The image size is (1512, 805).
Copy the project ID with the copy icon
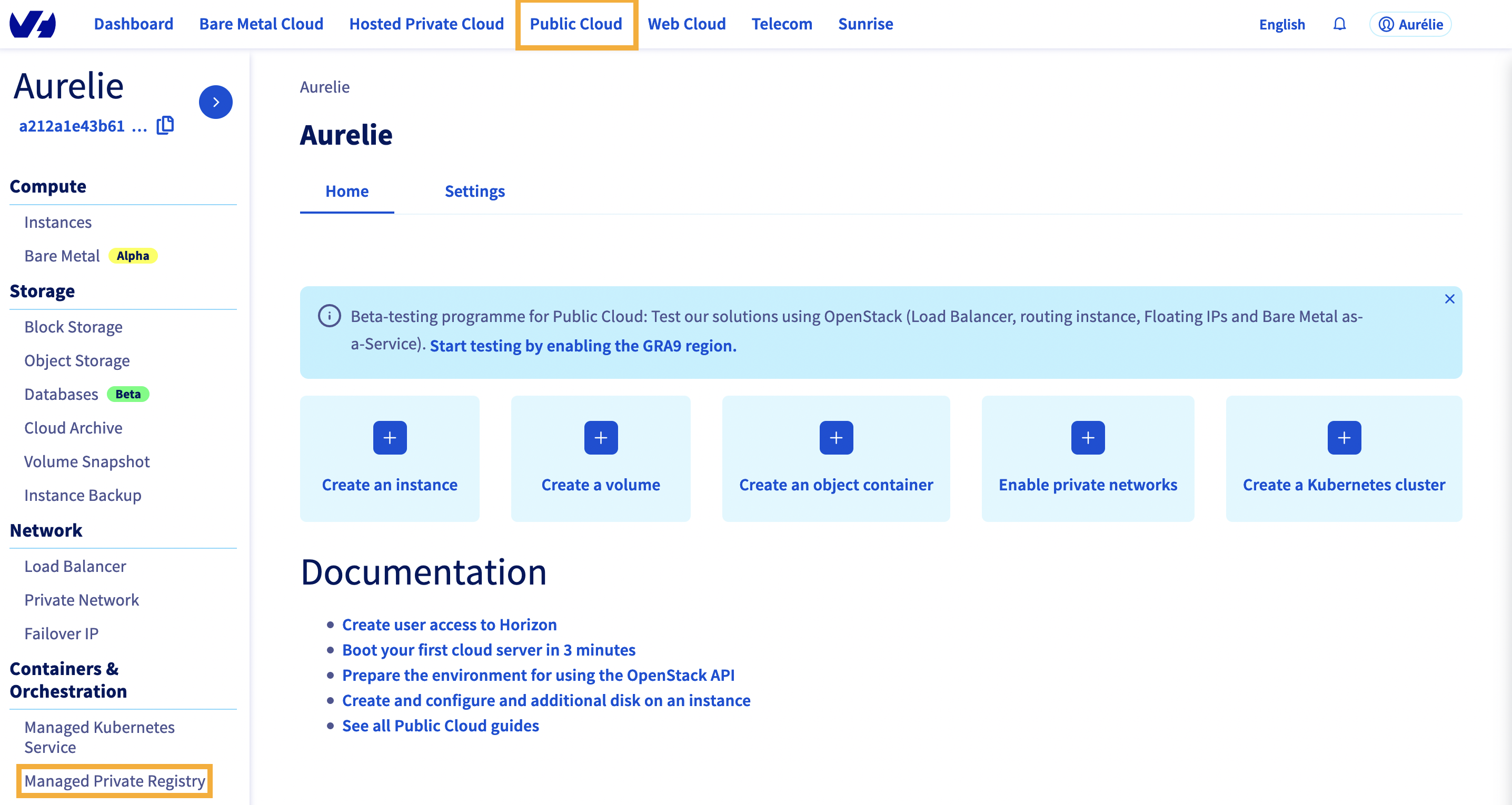point(165,125)
